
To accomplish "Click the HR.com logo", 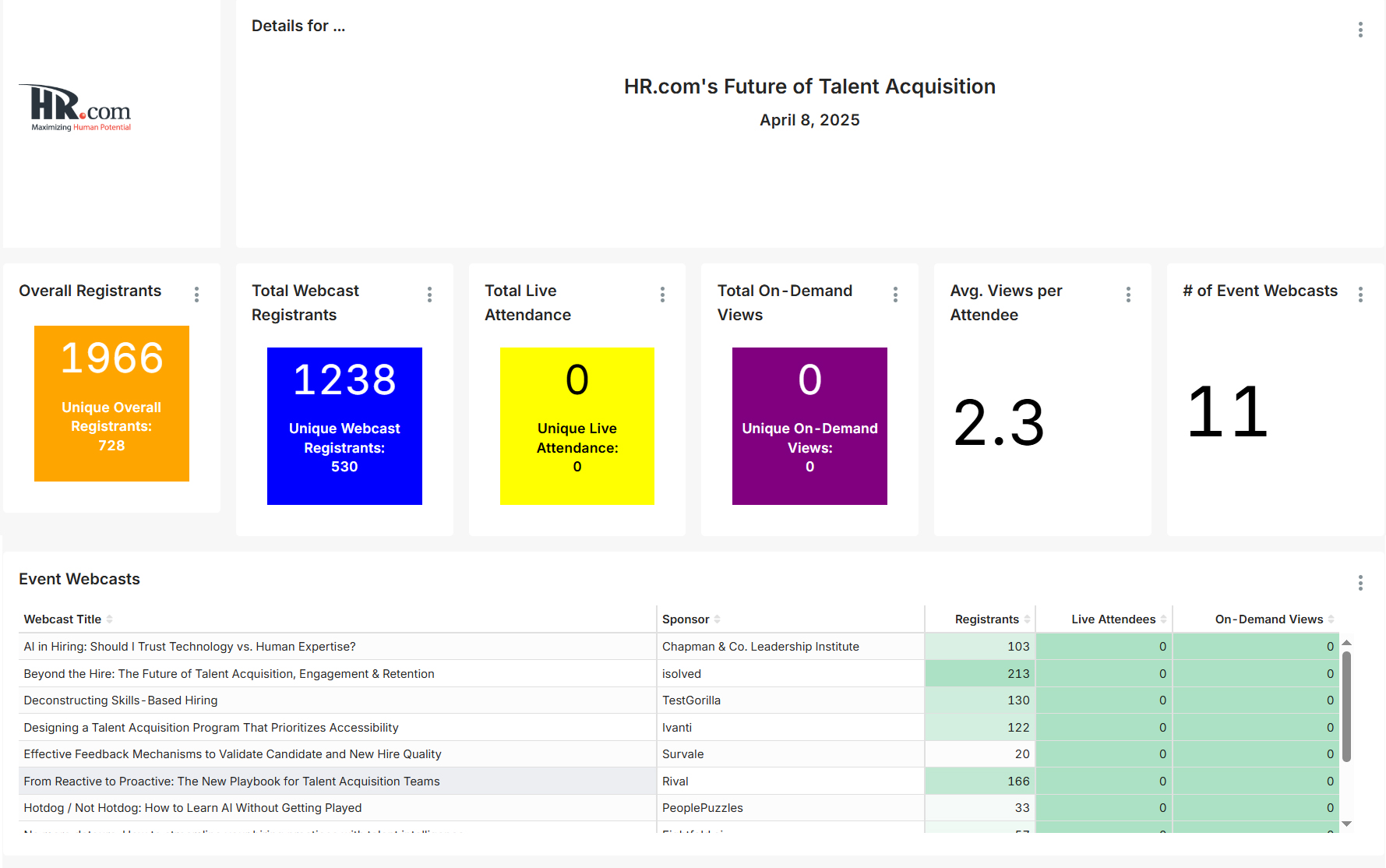I will [76, 108].
